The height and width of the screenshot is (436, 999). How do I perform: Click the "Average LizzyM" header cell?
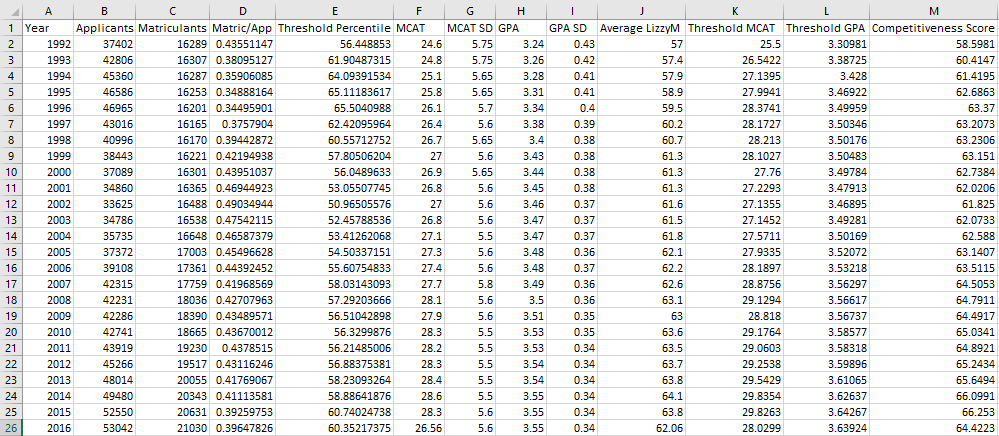pyautogui.click(x=641, y=28)
